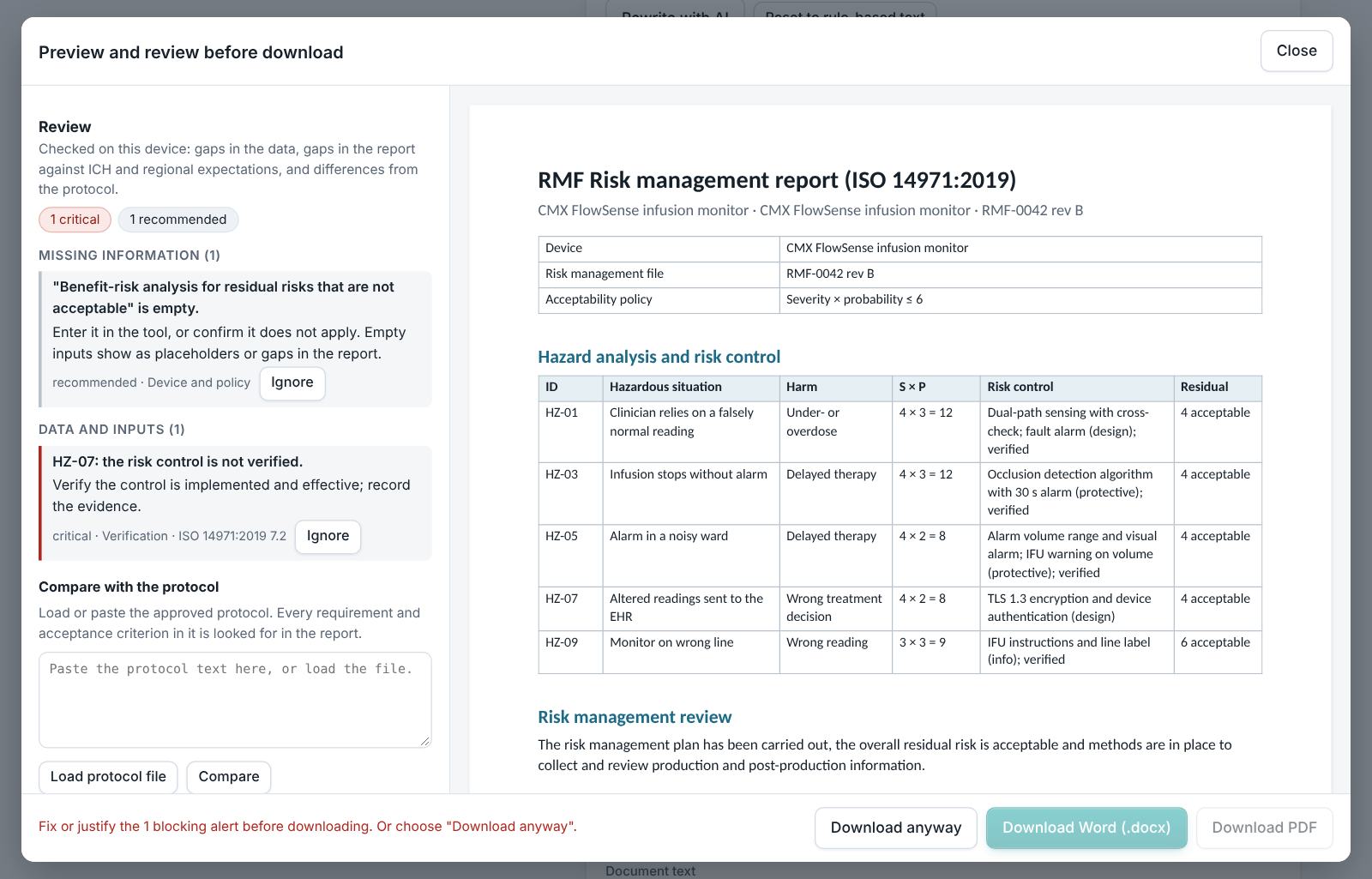Choose Download anyway
Screen dimensions: 1372x879
tap(896, 828)
